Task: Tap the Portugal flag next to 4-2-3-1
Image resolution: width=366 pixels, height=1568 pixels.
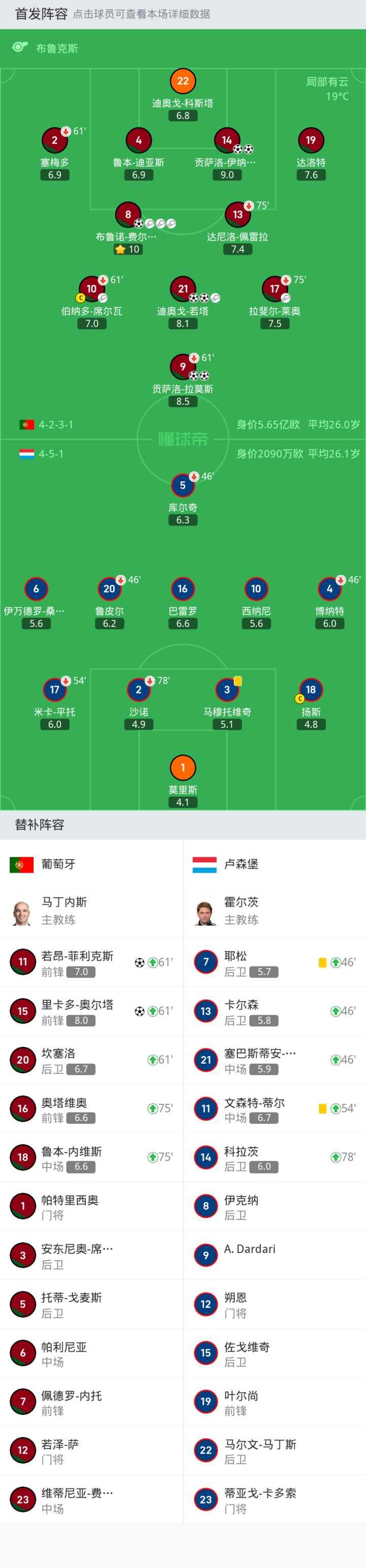Action: pyautogui.click(x=27, y=424)
